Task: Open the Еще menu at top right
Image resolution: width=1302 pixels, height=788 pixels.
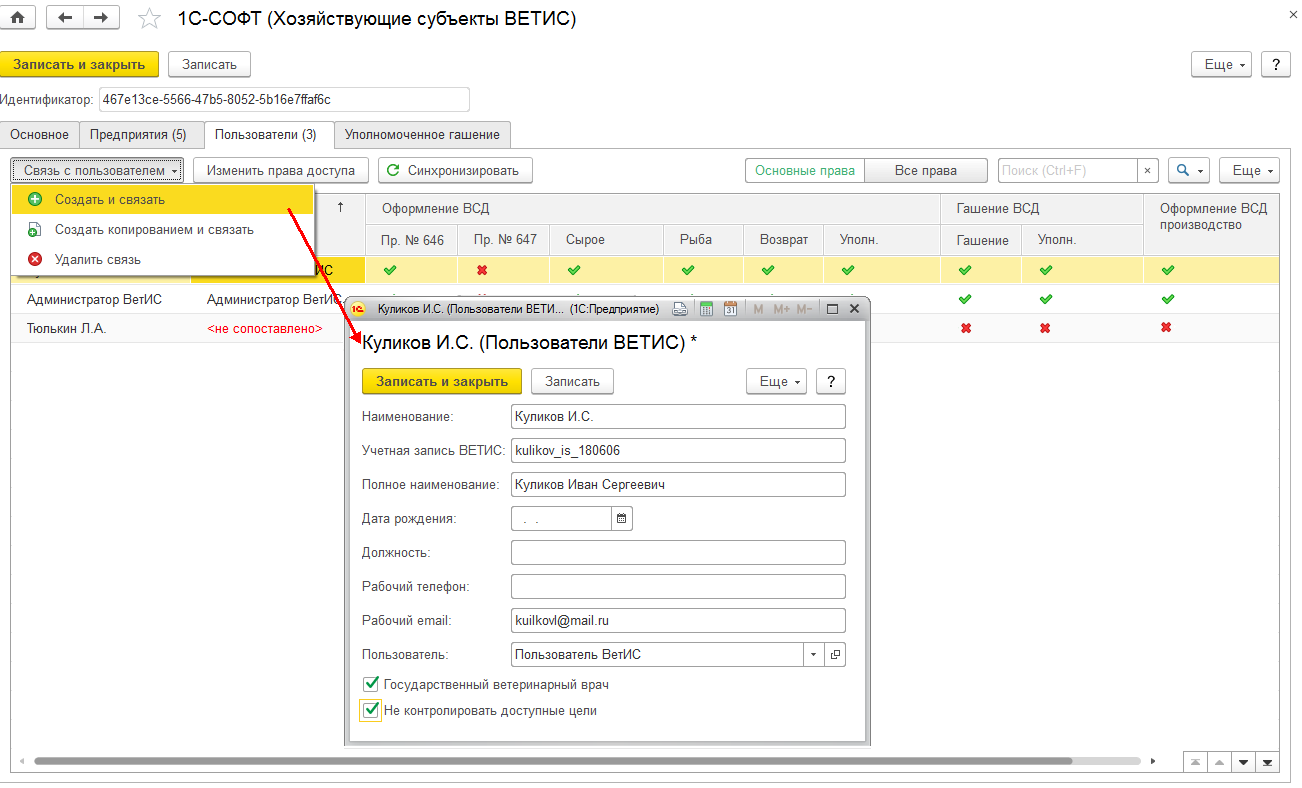Action: click(x=1222, y=64)
